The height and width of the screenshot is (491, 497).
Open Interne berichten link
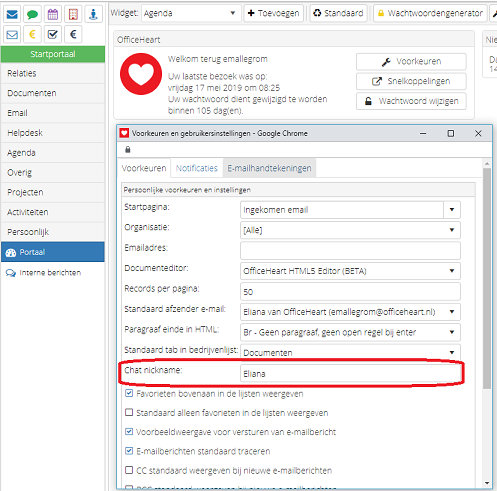(x=50, y=273)
